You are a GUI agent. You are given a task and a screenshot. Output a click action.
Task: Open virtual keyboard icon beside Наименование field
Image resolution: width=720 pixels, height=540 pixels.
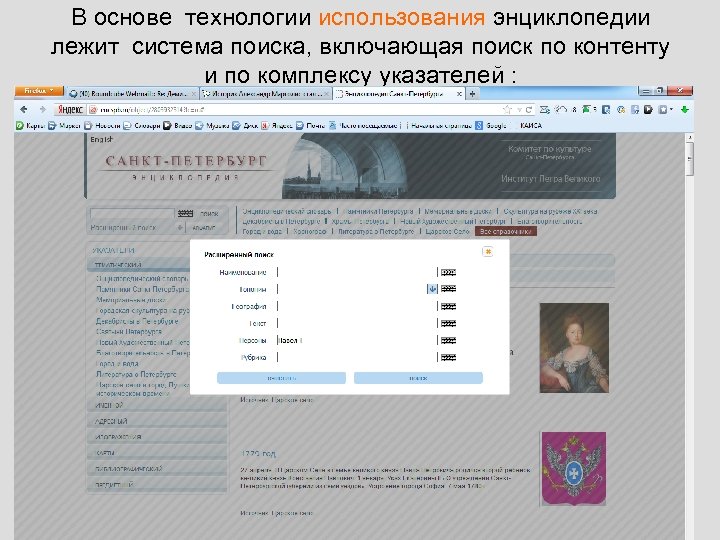448,272
